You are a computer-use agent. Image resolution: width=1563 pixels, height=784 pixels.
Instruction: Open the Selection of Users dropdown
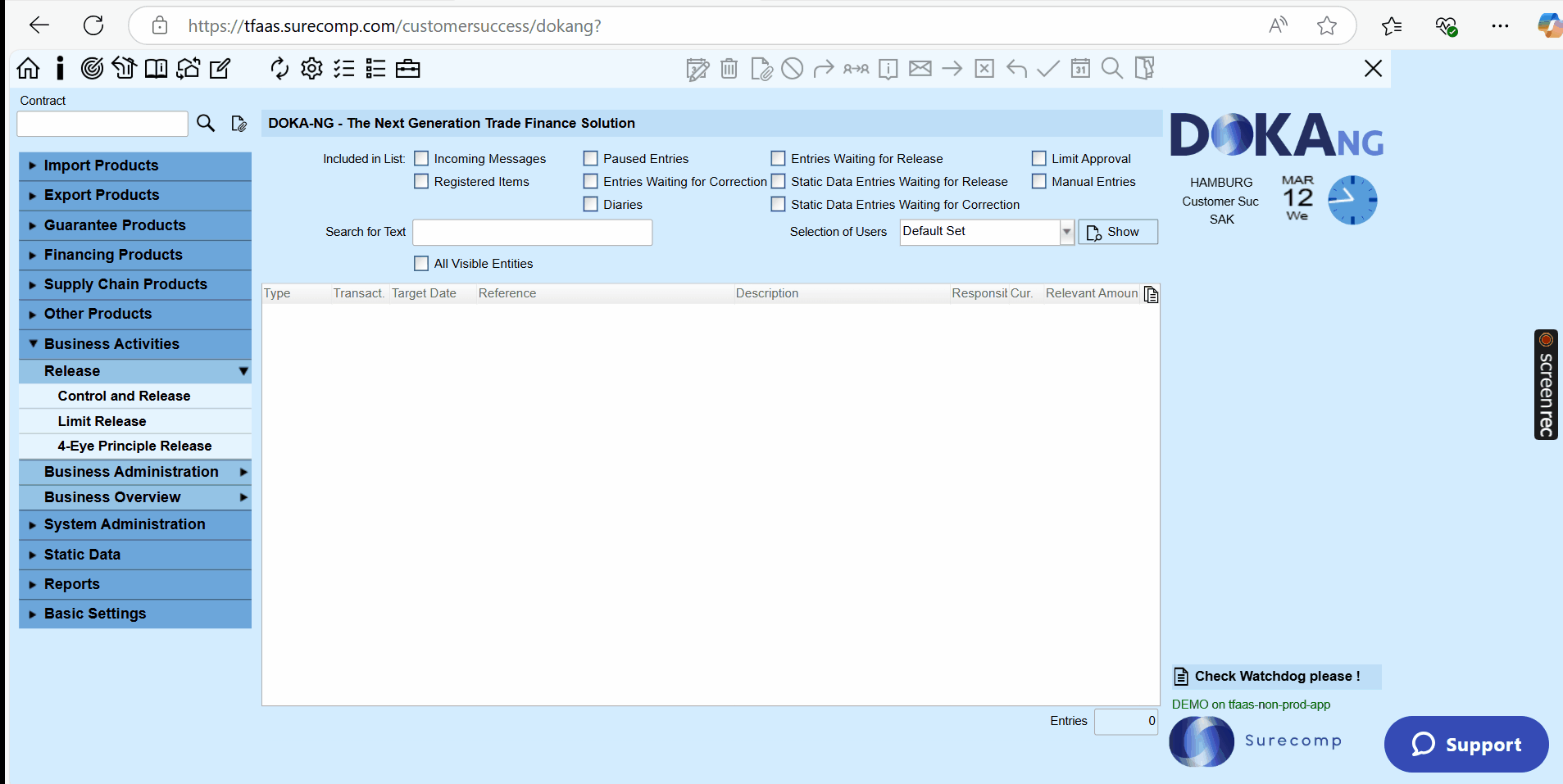click(1066, 232)
